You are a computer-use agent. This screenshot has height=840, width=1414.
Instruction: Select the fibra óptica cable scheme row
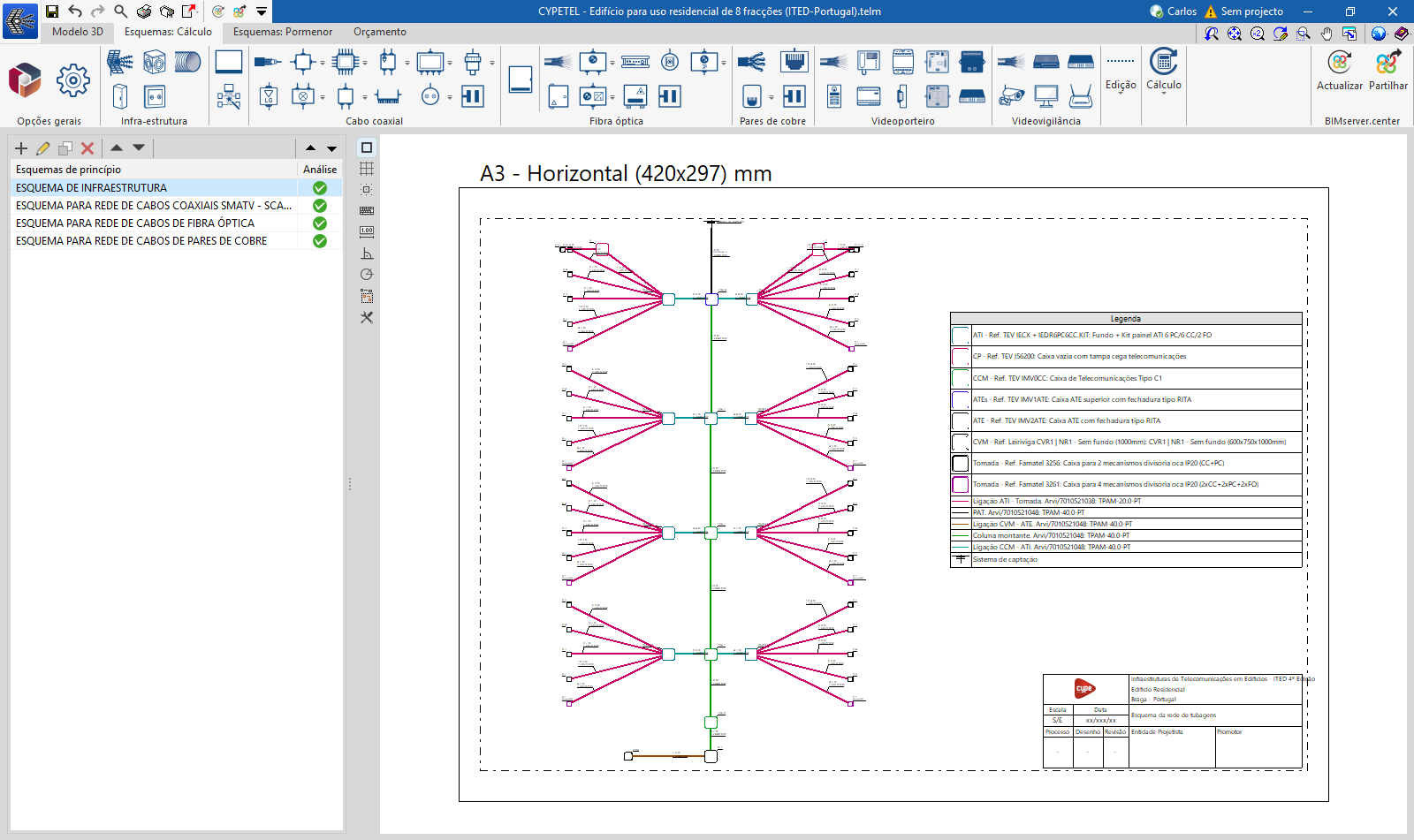135,223
